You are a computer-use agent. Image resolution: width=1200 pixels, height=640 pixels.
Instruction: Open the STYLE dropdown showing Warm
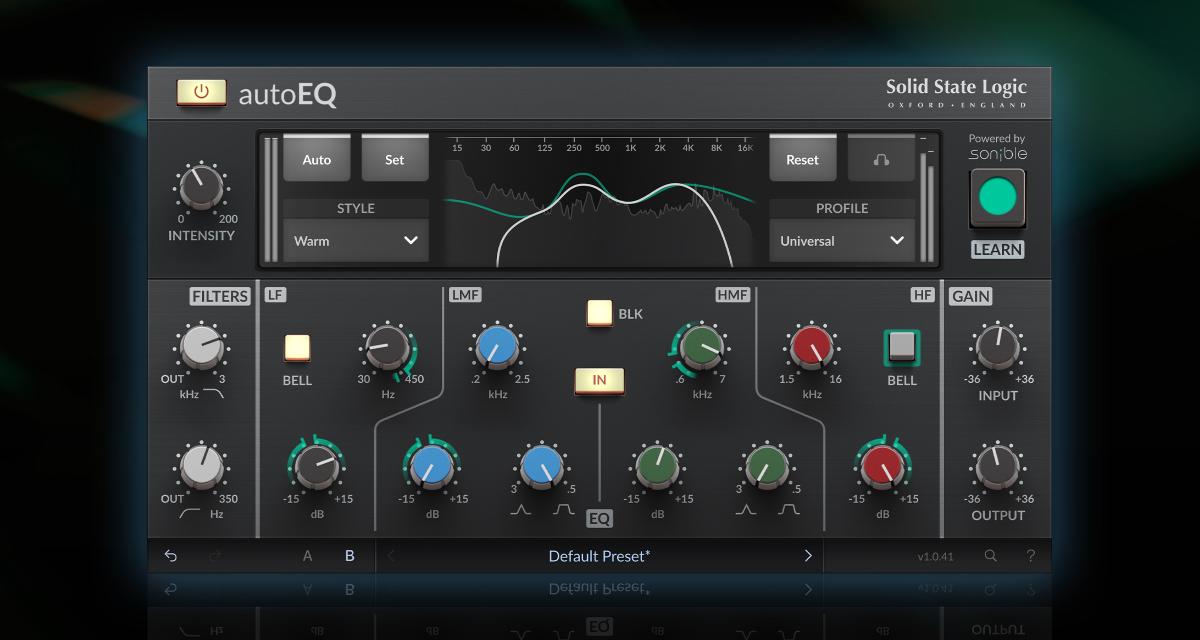pyautogui.click(x=355, y=240)
